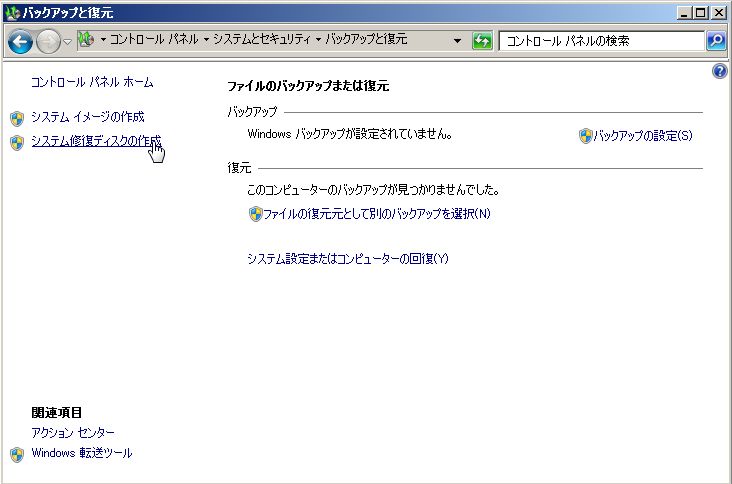Click the green refresh button
The width and height of the screenshot is (732, 484).
tap(482, 41)
